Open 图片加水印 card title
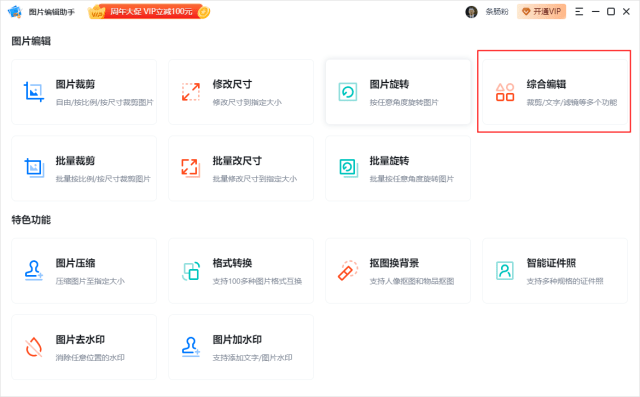This screenshot has height=397, width=640. pos(237,339)
